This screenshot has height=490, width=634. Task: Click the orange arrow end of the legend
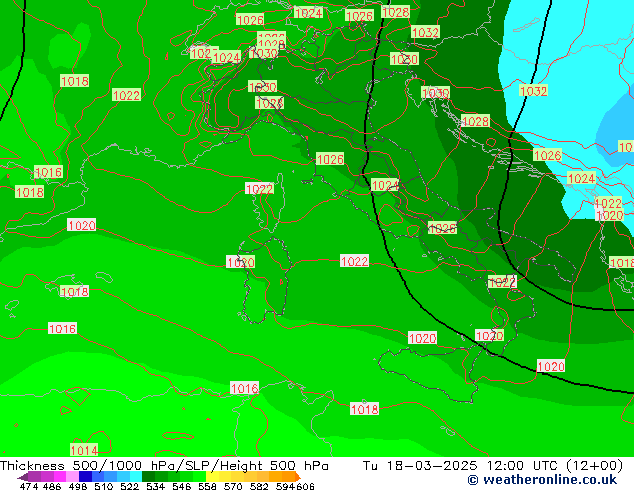click(x=298, y=477)
